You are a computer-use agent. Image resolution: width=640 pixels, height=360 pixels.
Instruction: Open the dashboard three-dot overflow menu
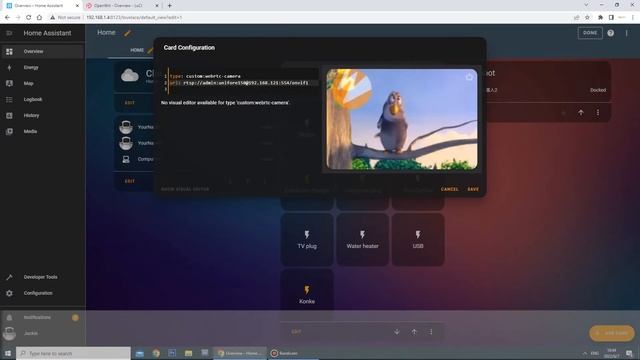click(x=627, y=33)
